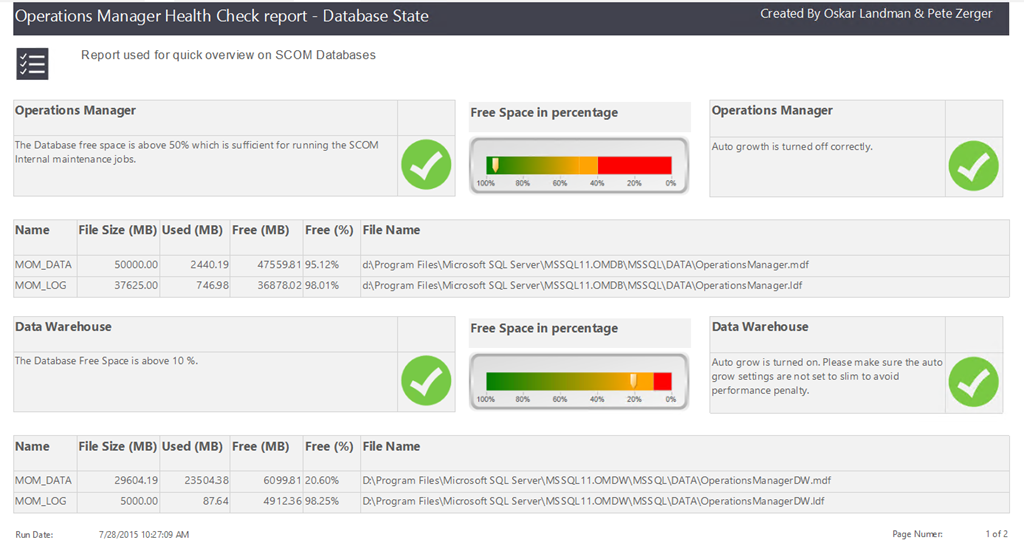1024x557 pixels.
Task: Click the OperationsManagerDW.mdf file path
Action: point(597,480)
